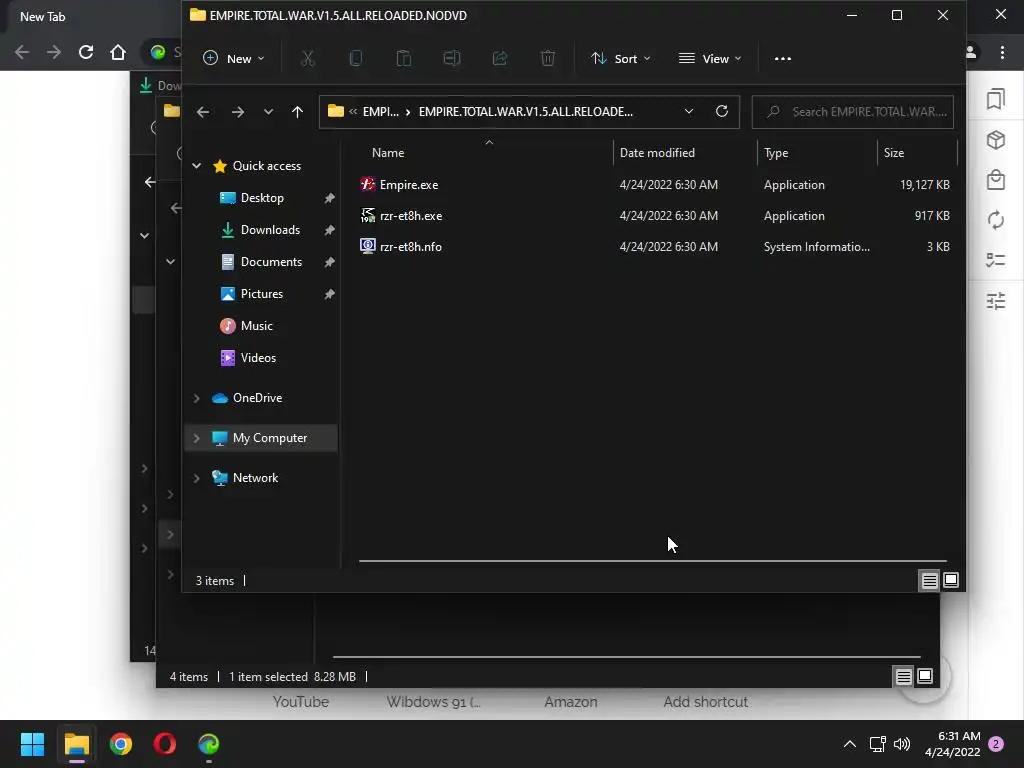
Task: Open Documents in navigation pane
Action: (x=271, y=262)
